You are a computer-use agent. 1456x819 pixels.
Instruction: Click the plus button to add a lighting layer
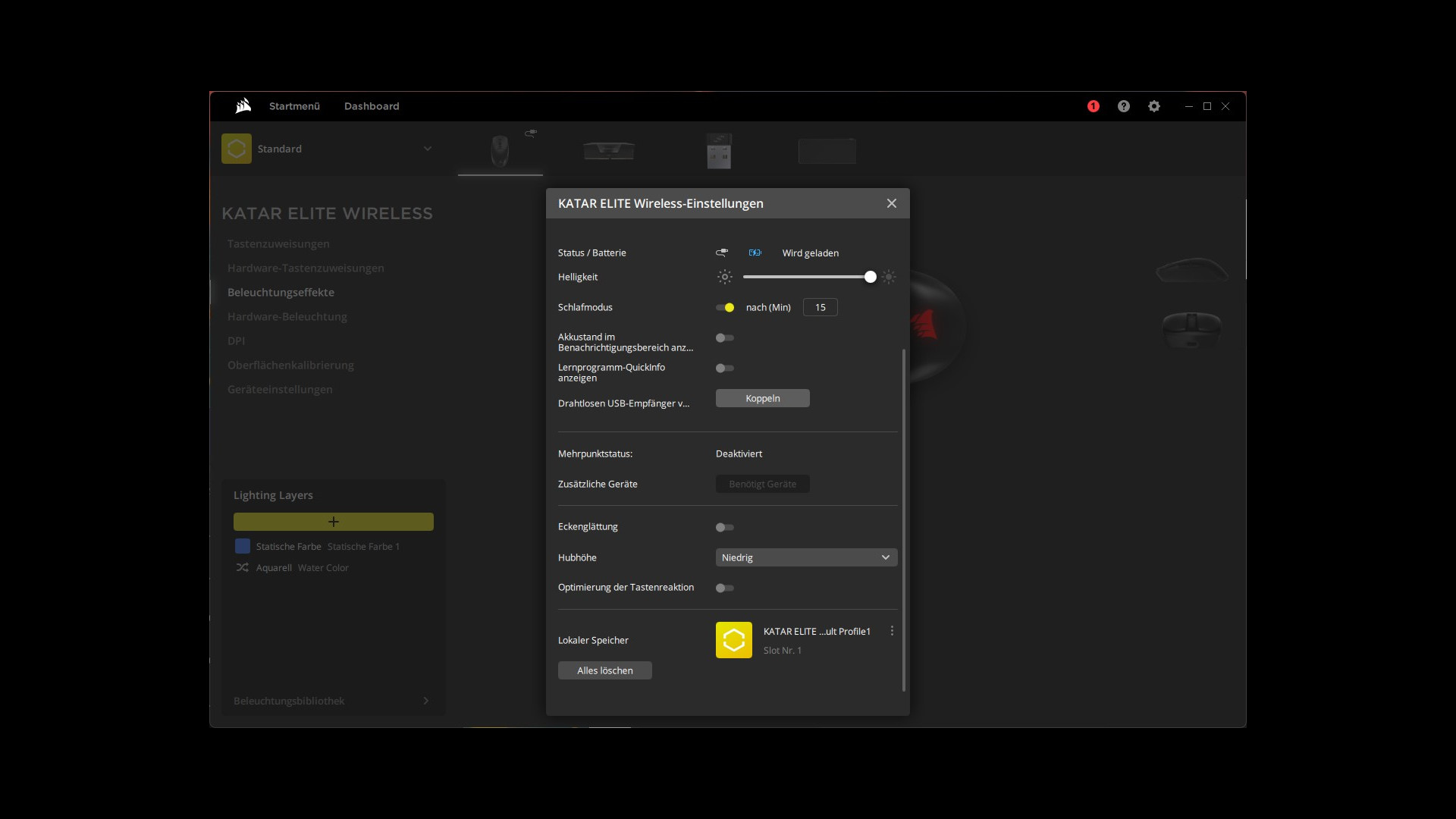(x=333, y=522)
